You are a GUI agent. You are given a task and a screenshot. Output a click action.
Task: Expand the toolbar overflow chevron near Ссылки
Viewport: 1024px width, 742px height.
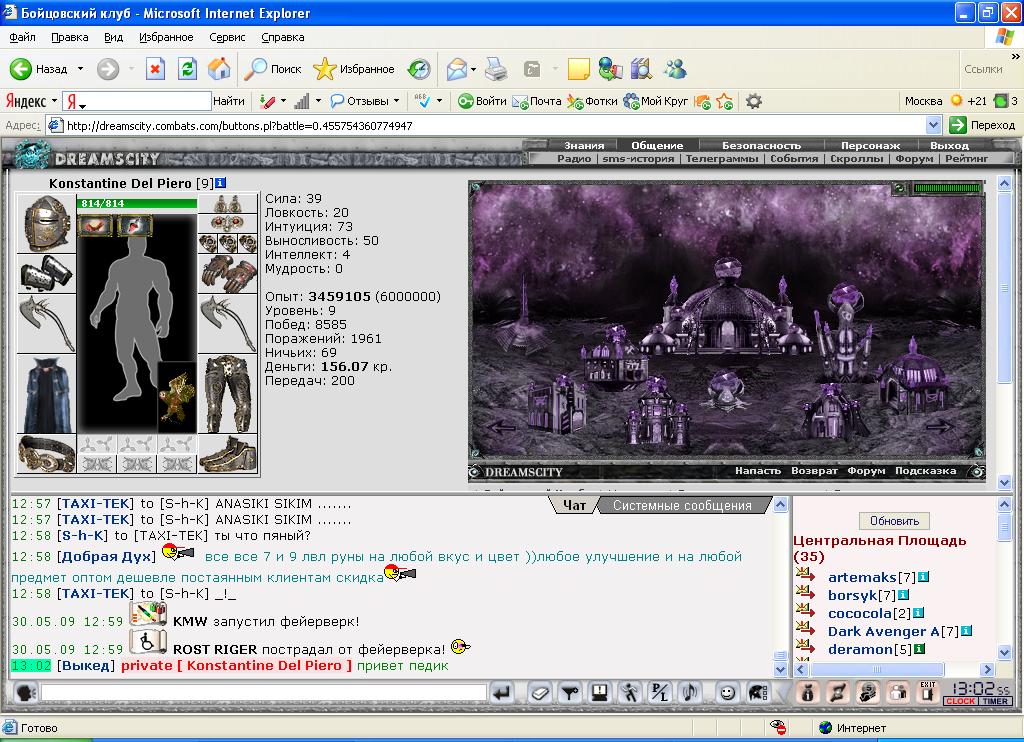[1015, 57]
